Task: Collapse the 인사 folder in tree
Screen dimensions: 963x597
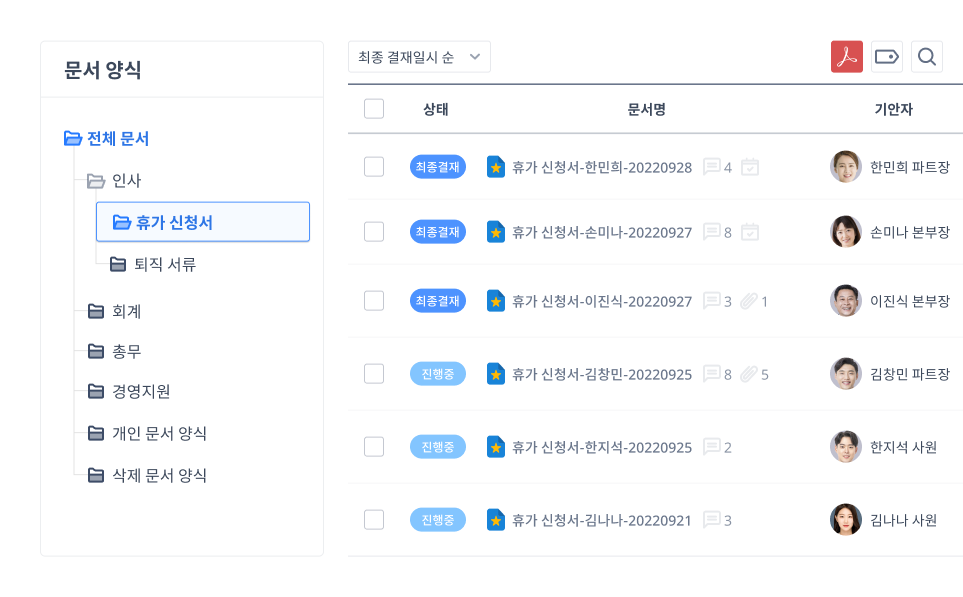Action: (x=96, y=181)
